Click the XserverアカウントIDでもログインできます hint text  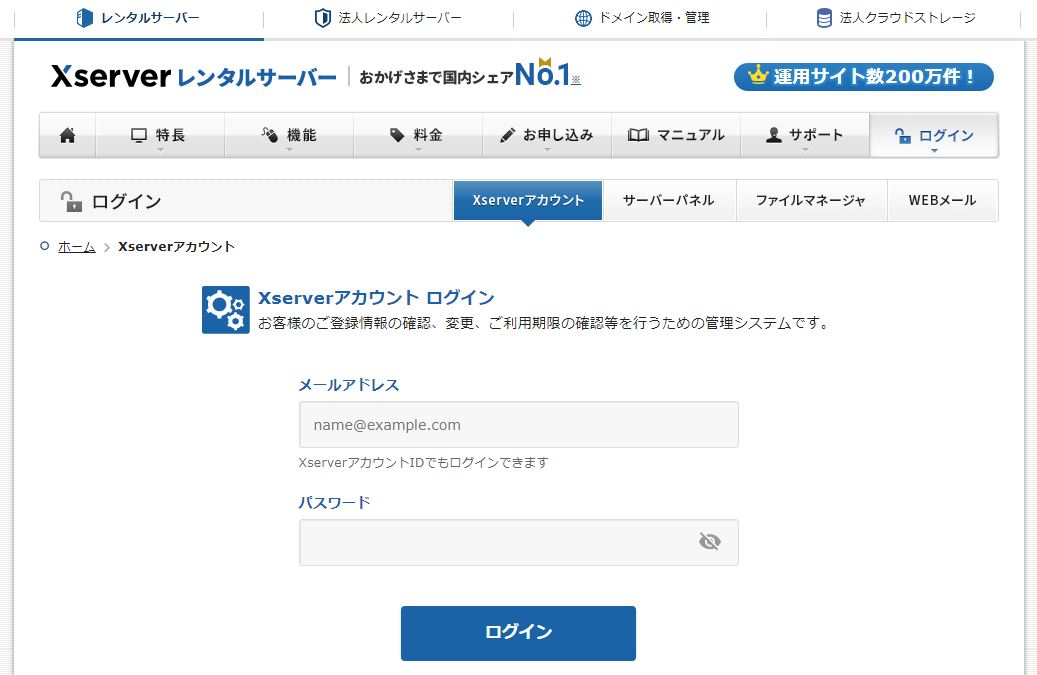[x=423, y=462]
